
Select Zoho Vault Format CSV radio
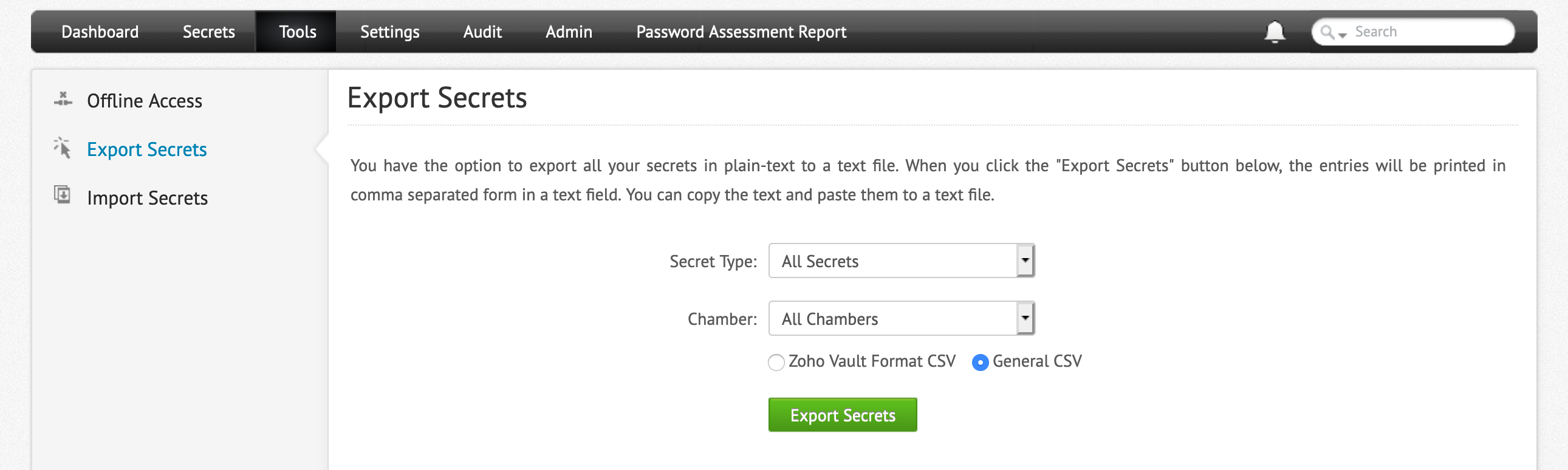776,363
